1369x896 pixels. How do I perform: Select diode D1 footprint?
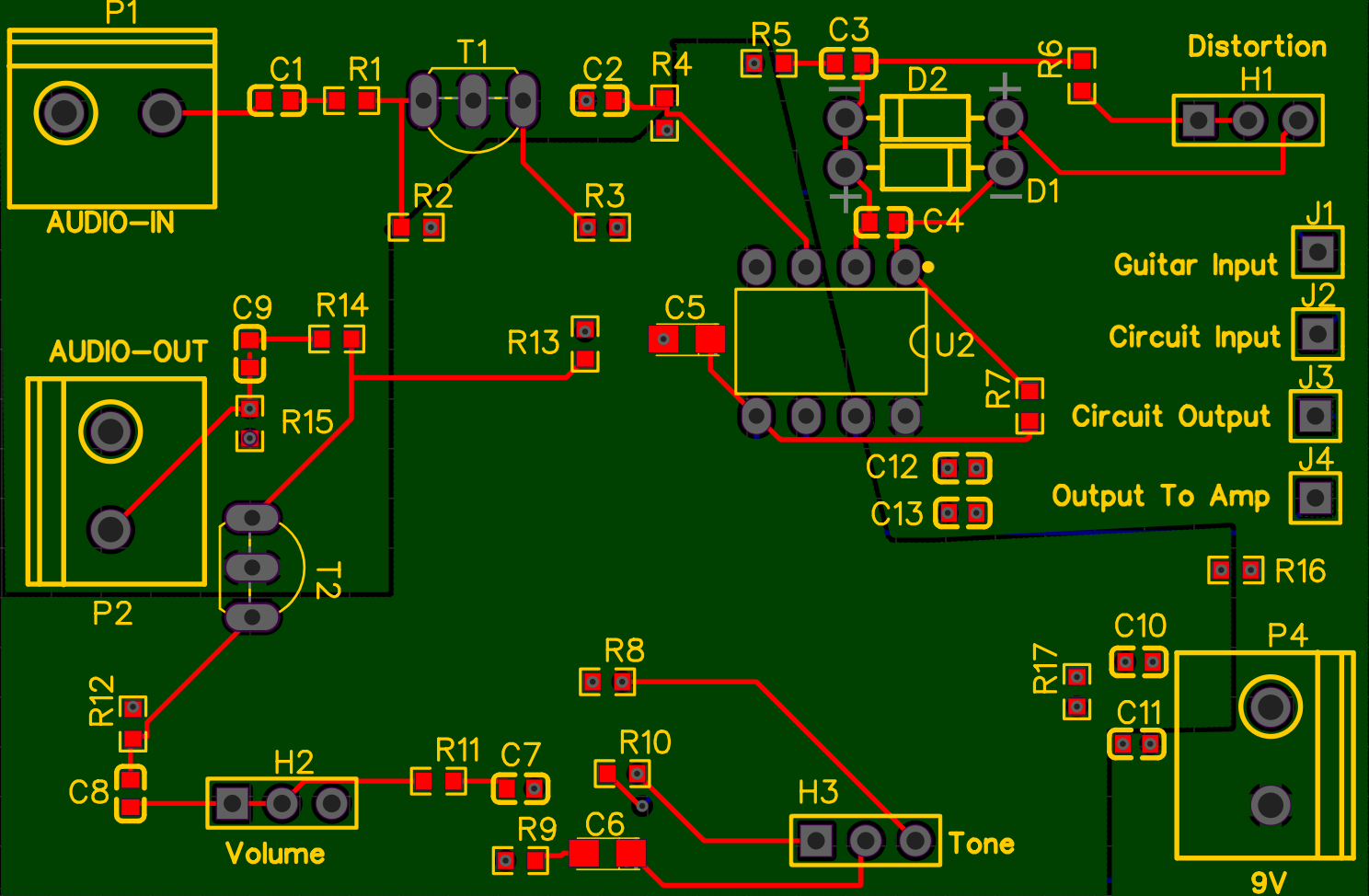(x=925, y=167)
